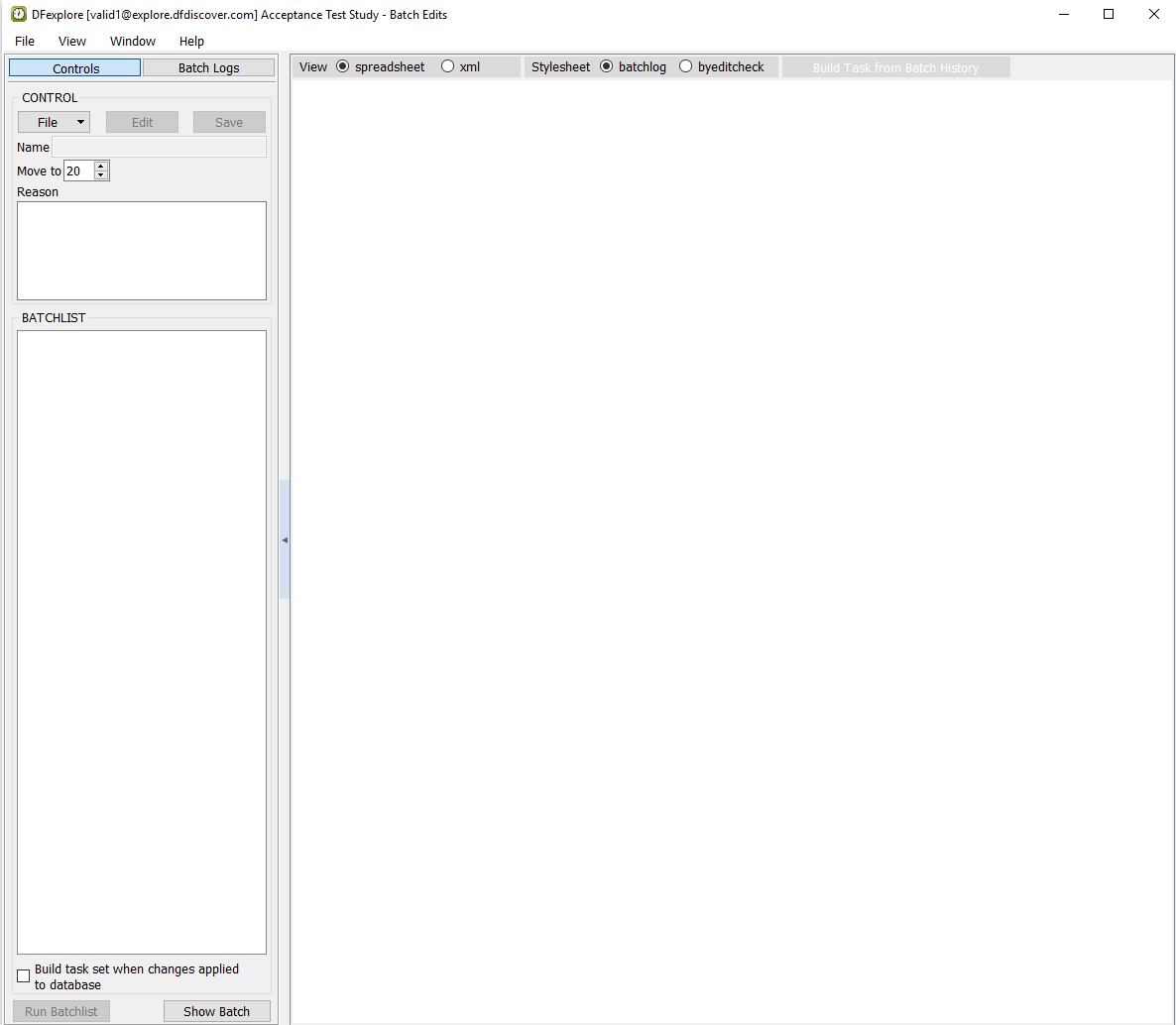Switch to the Batch Logs tab
The width and height of the screenshot is (1176, 1025).
208,68
